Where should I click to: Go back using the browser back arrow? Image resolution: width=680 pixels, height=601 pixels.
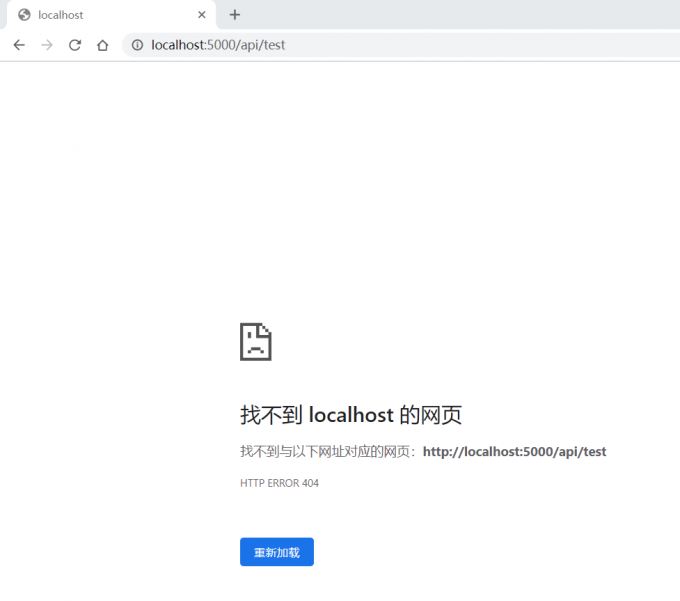pos(19,45)
